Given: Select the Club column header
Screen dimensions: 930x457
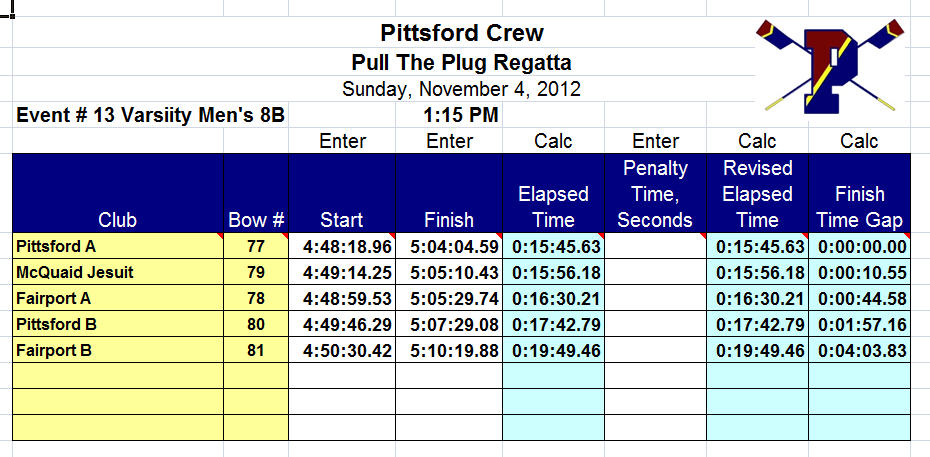Looking at the screenshot, I should click(x=118, y=193).
